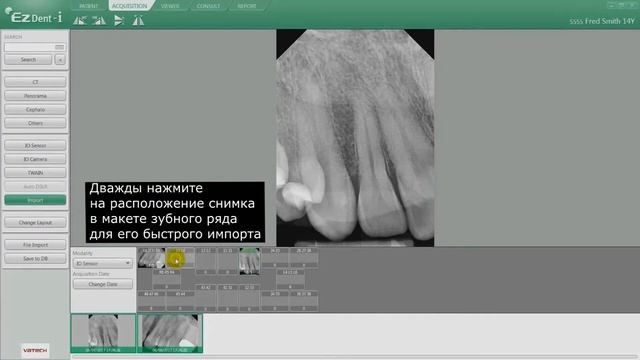This screenshot has width=640, height=360.
Task: Click the Vatech logo
Action: click(x=35, y=351)
